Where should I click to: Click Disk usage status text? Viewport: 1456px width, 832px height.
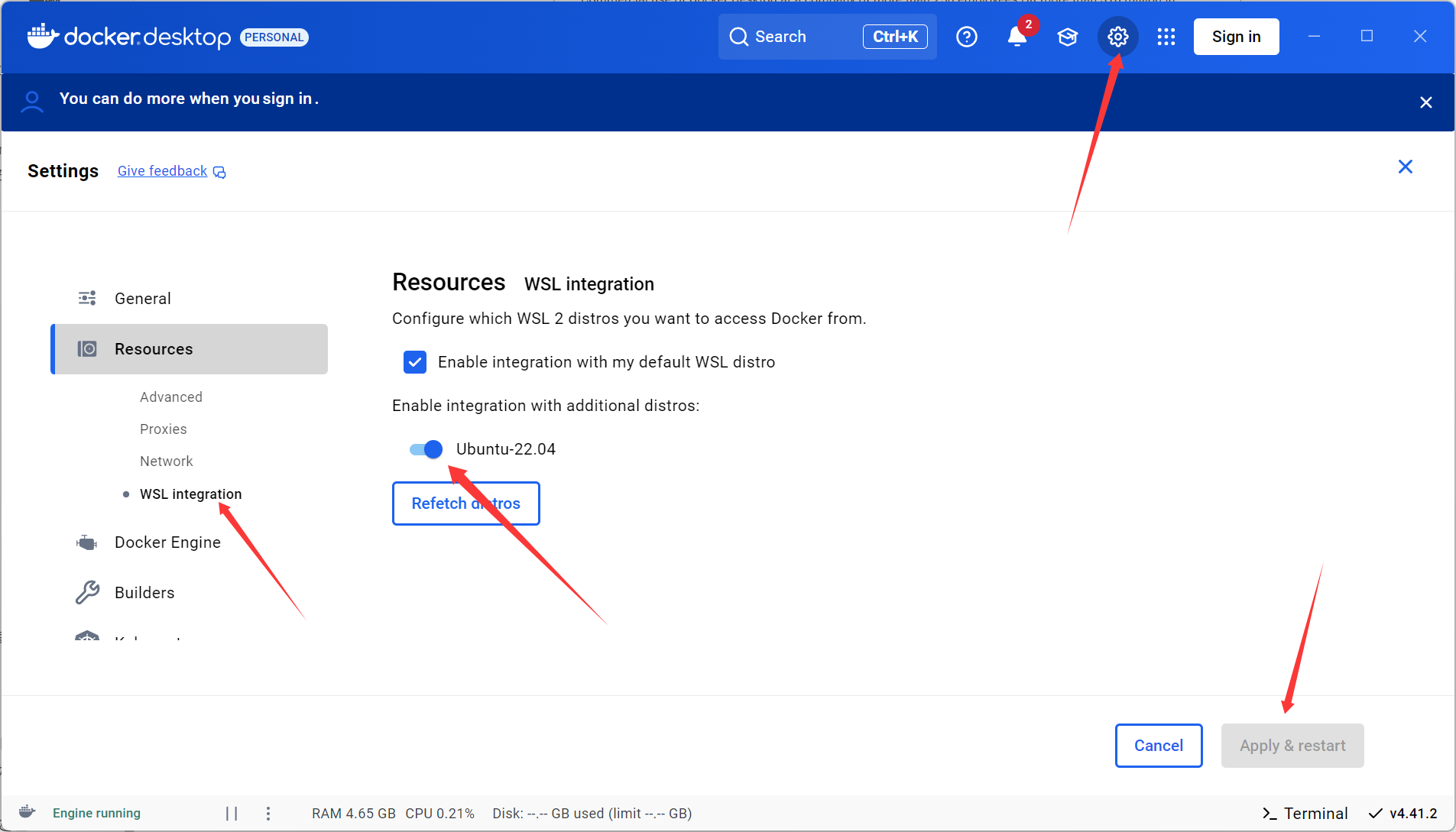click(592, 814)
